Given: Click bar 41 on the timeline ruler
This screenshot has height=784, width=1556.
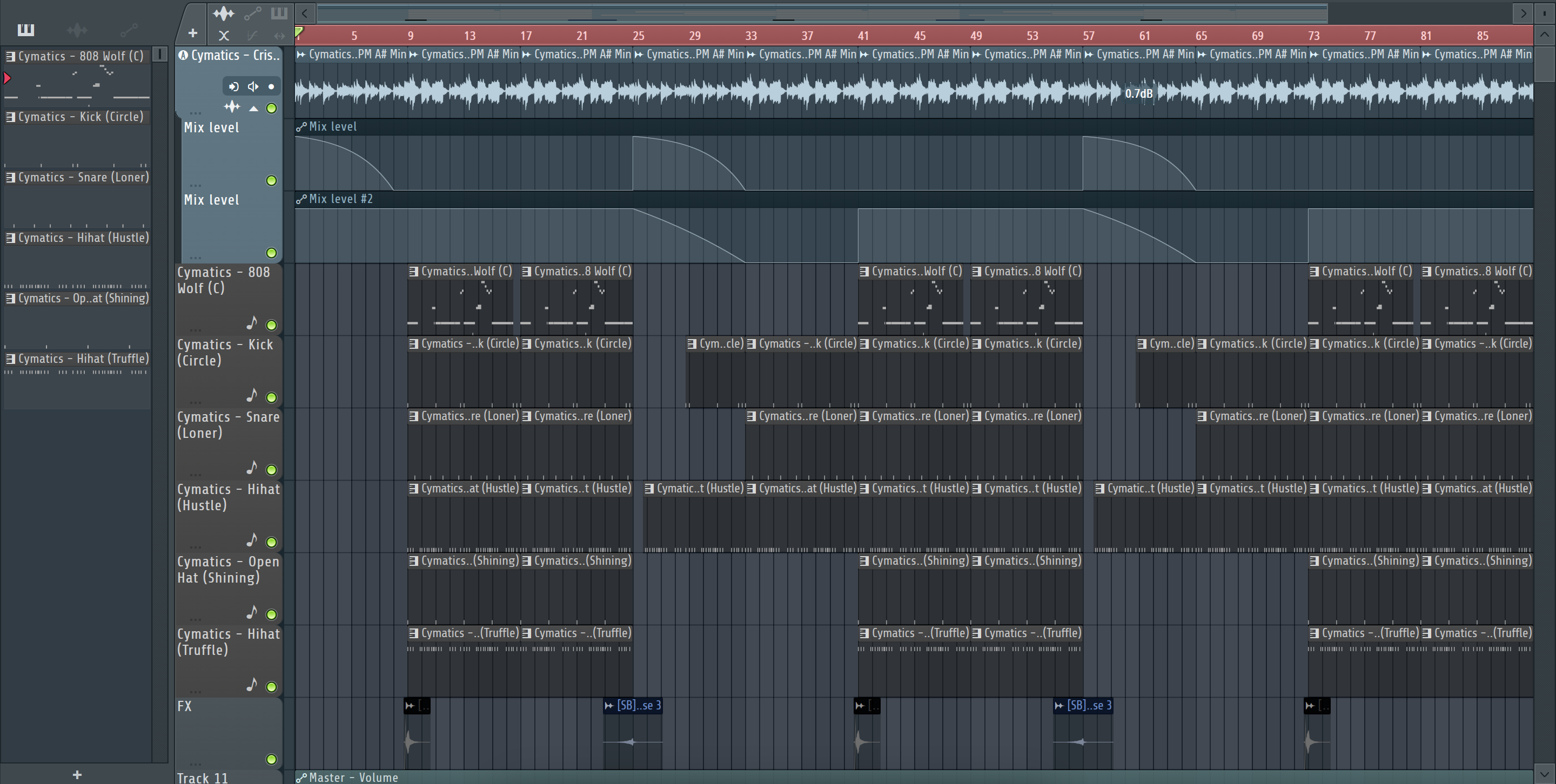Looking at the screenshot, I should 863,36.
